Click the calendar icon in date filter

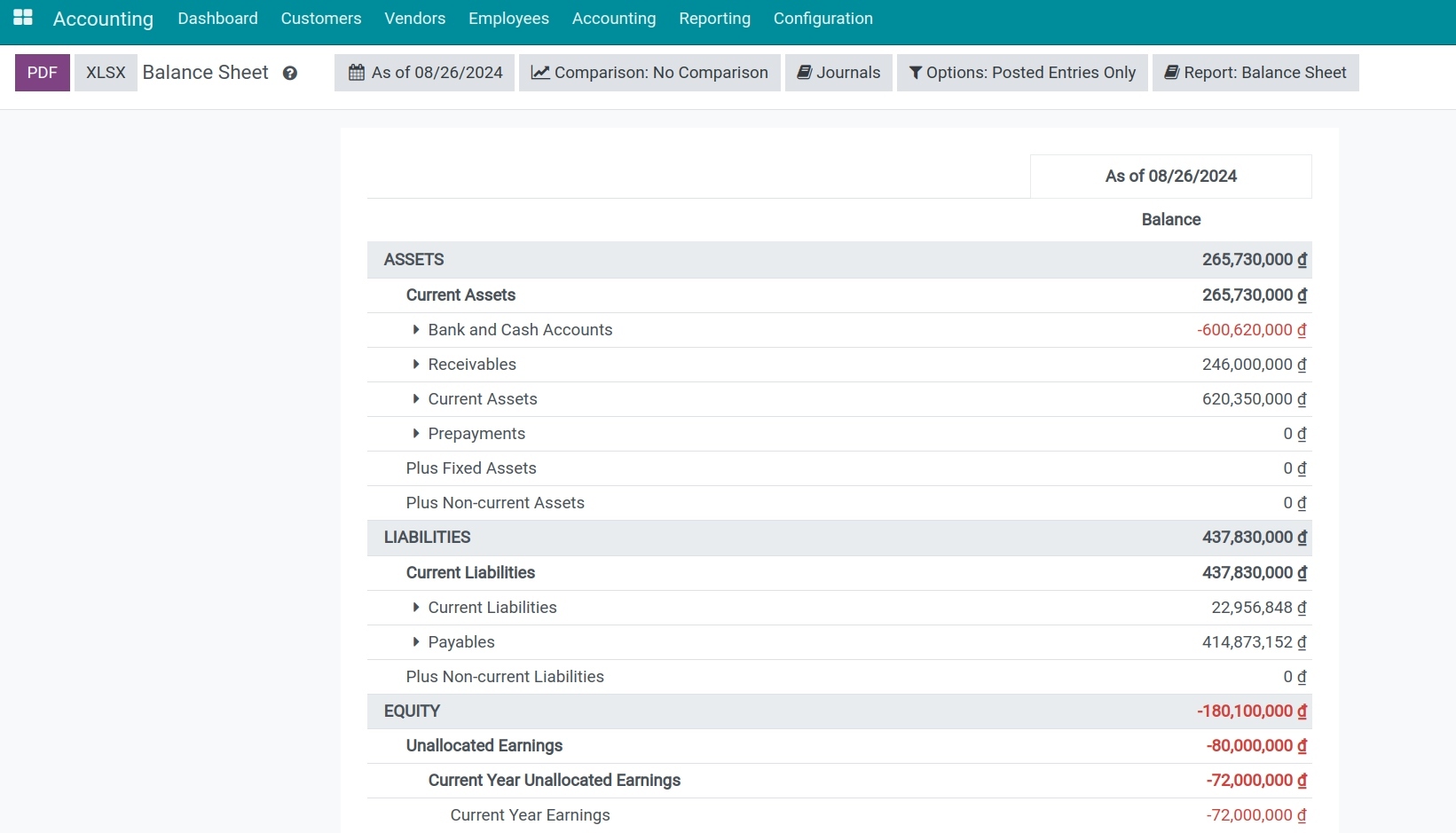[357, 73]
